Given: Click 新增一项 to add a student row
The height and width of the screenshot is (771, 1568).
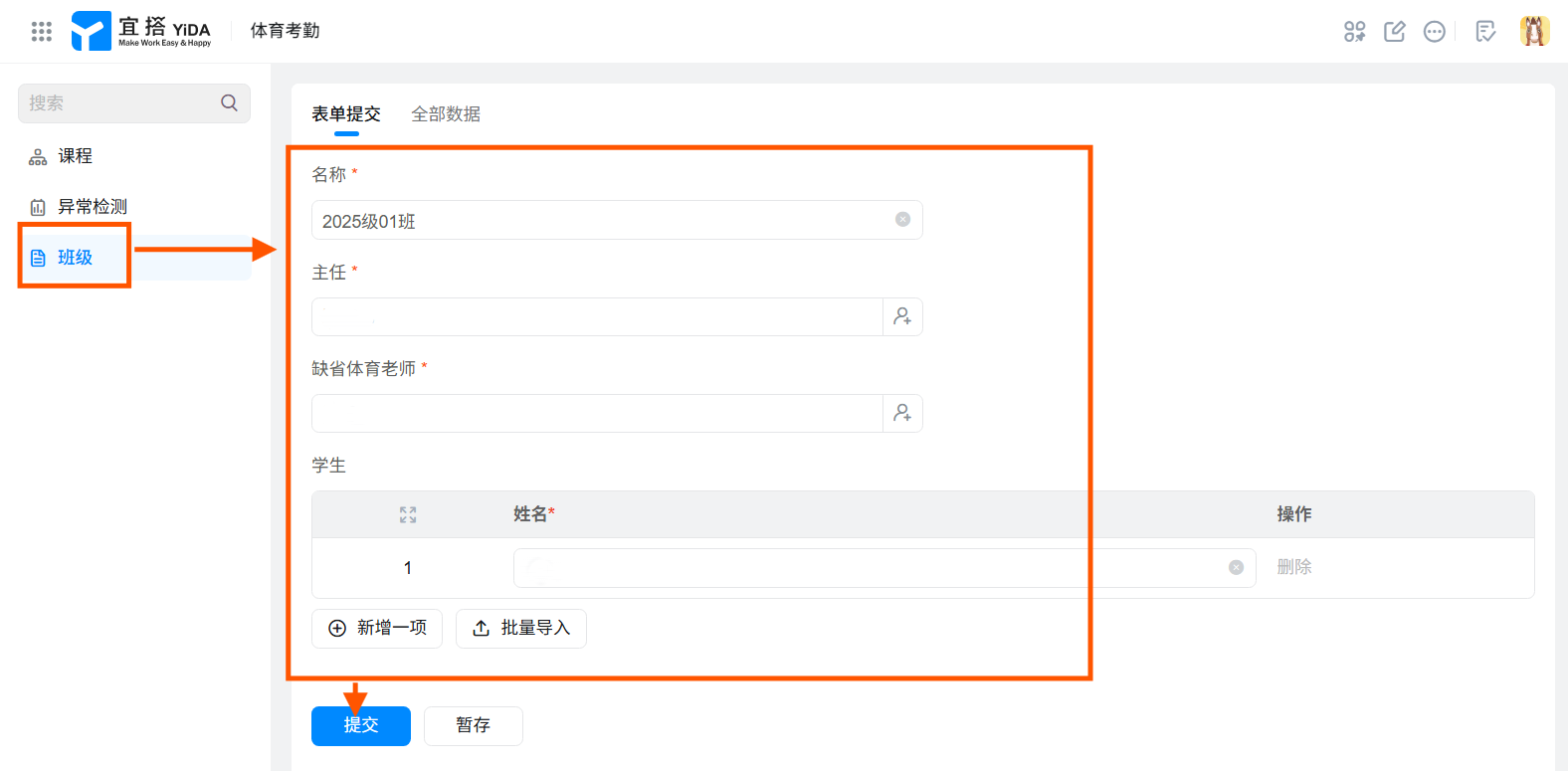Looking at the screenshot, I should pyautogui.click(x=377, y=628).
